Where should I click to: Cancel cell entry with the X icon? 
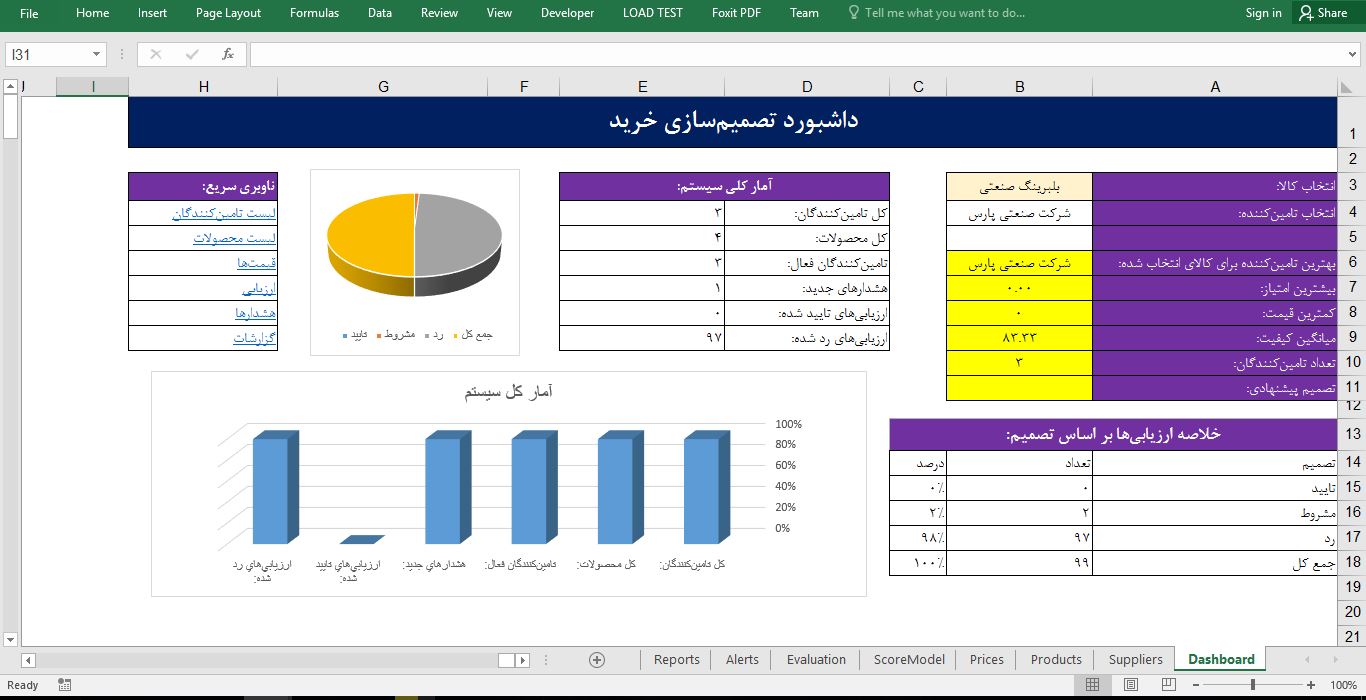[x=153, y=54]
